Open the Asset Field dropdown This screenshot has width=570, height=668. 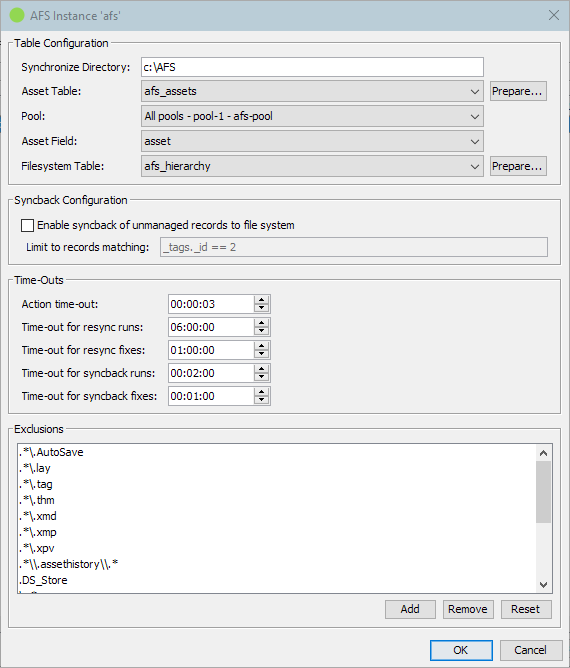tap(312, 141)
